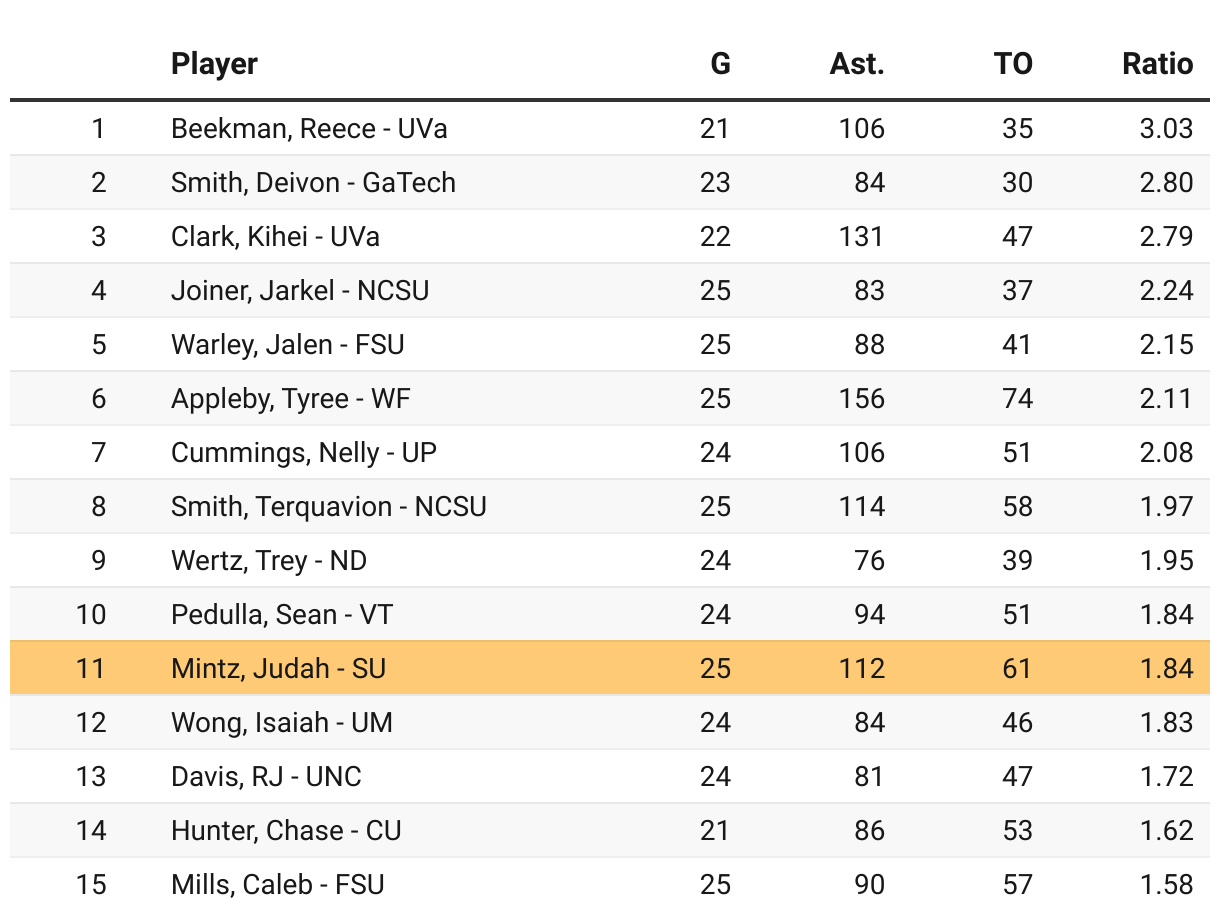Click the Player column header
This screenshot has height=920, width=1220.
pos(214,64)
